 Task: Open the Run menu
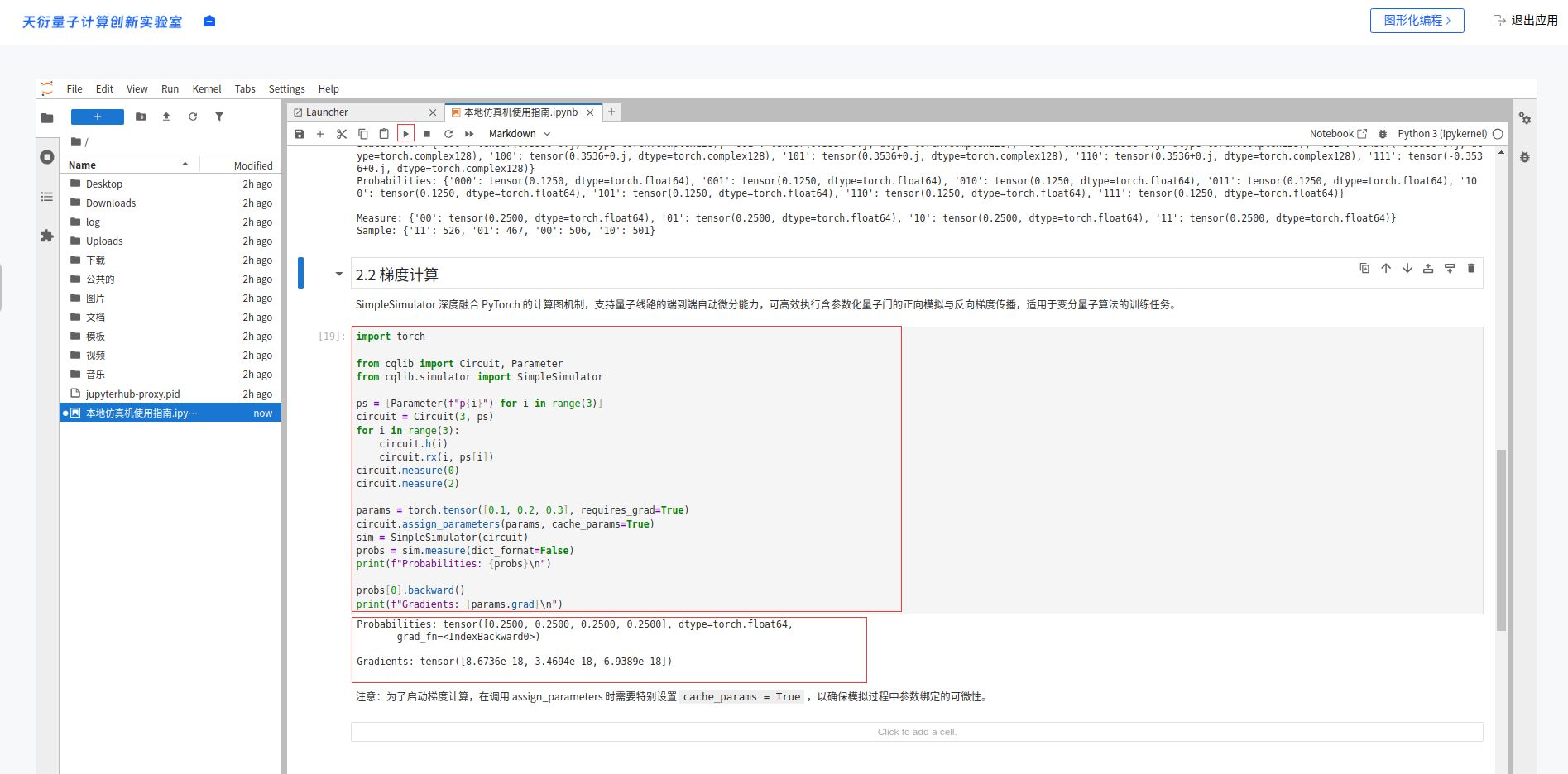[170, 89]
